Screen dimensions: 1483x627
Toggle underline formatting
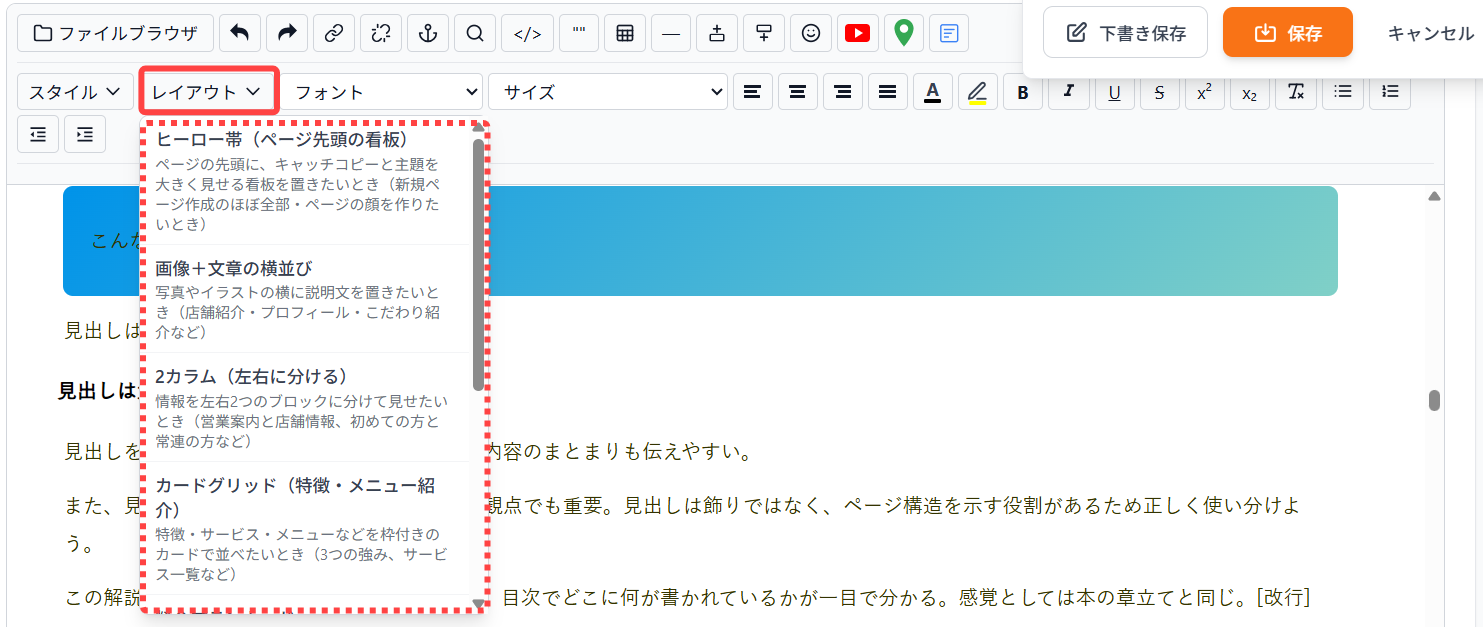pos(1114,92)
